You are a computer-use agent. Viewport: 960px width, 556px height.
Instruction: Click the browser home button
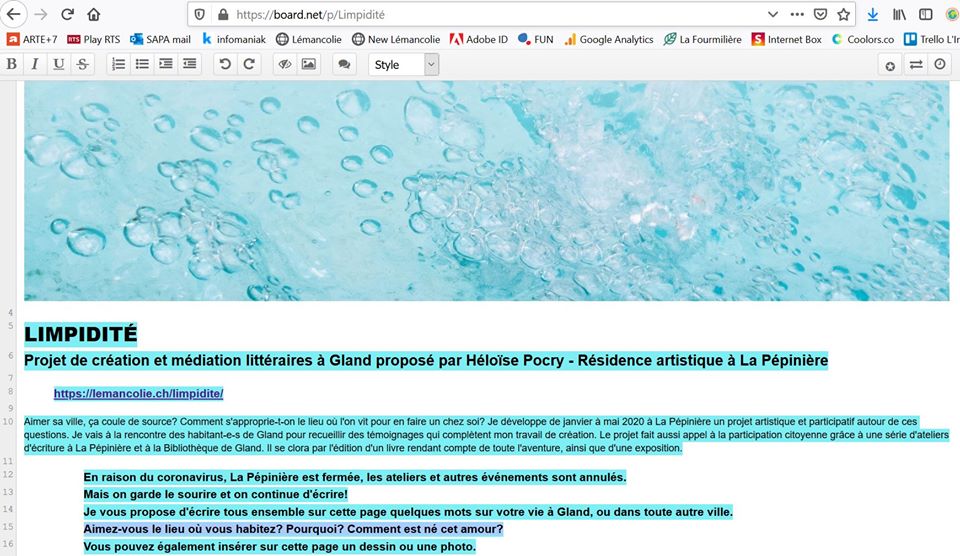pos(93,15)
